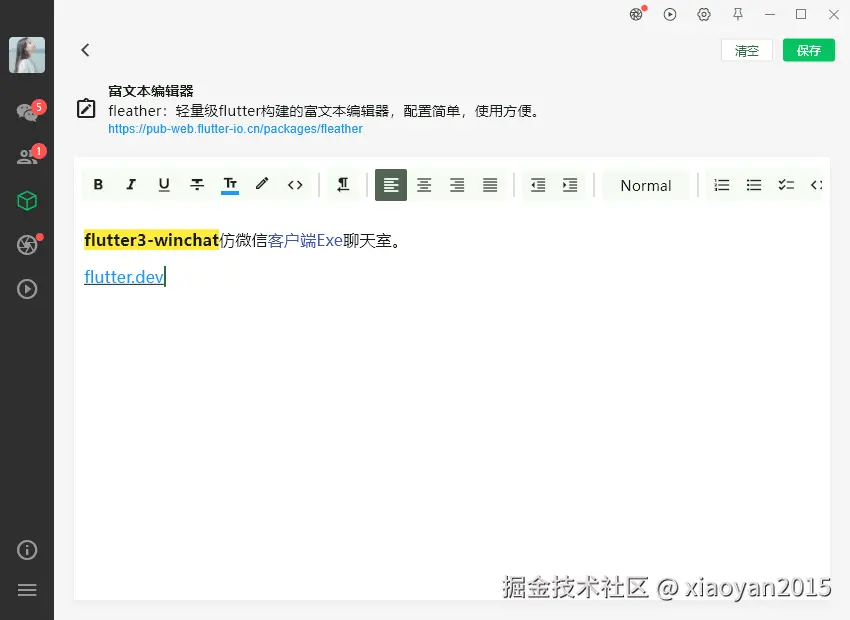Open the Normal paragraph style dropdown
The width and height of the screenshot is (850, 620).
click(x=645, y=185)
